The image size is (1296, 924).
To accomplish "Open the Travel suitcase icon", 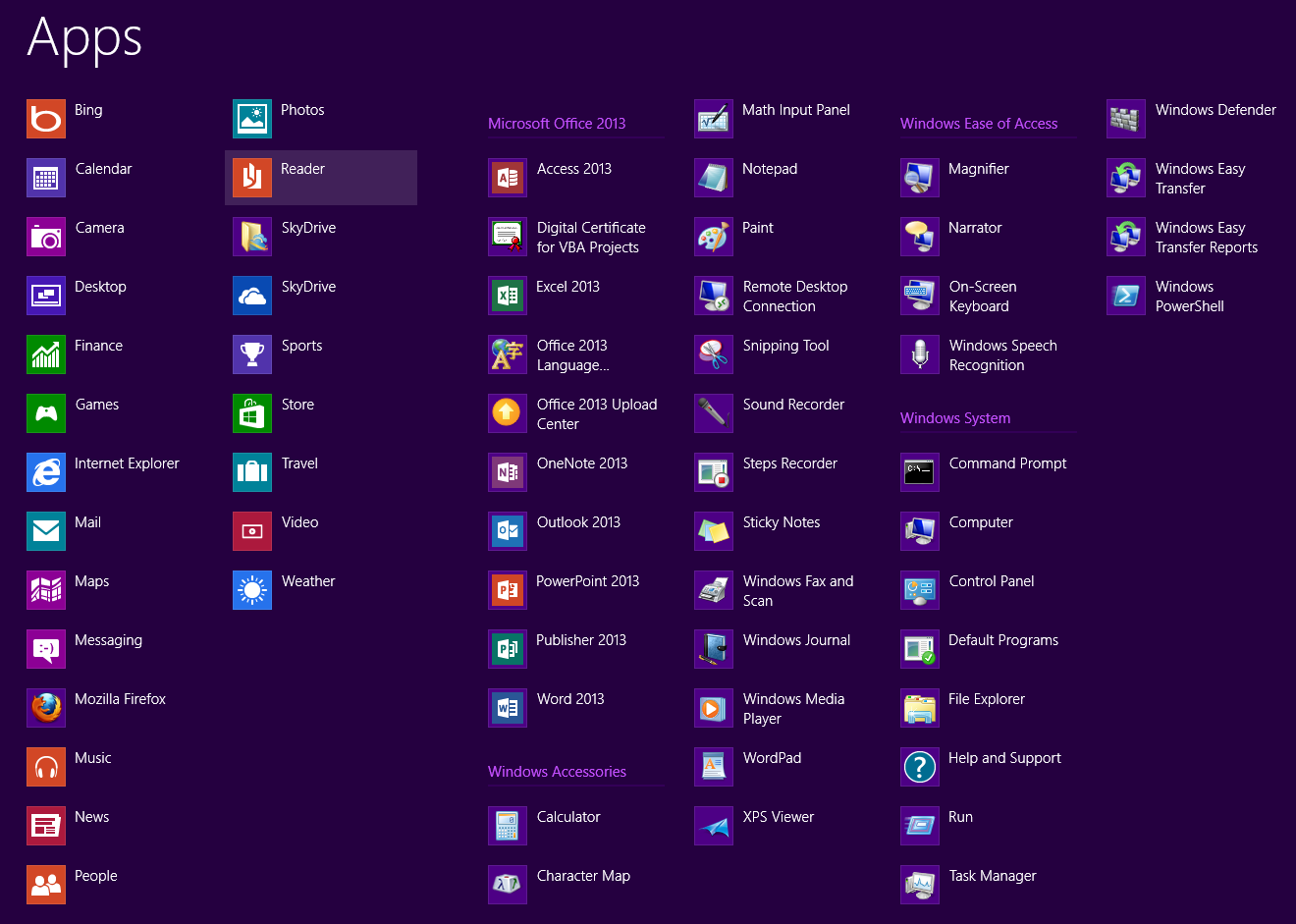I will tap(252, 472).
